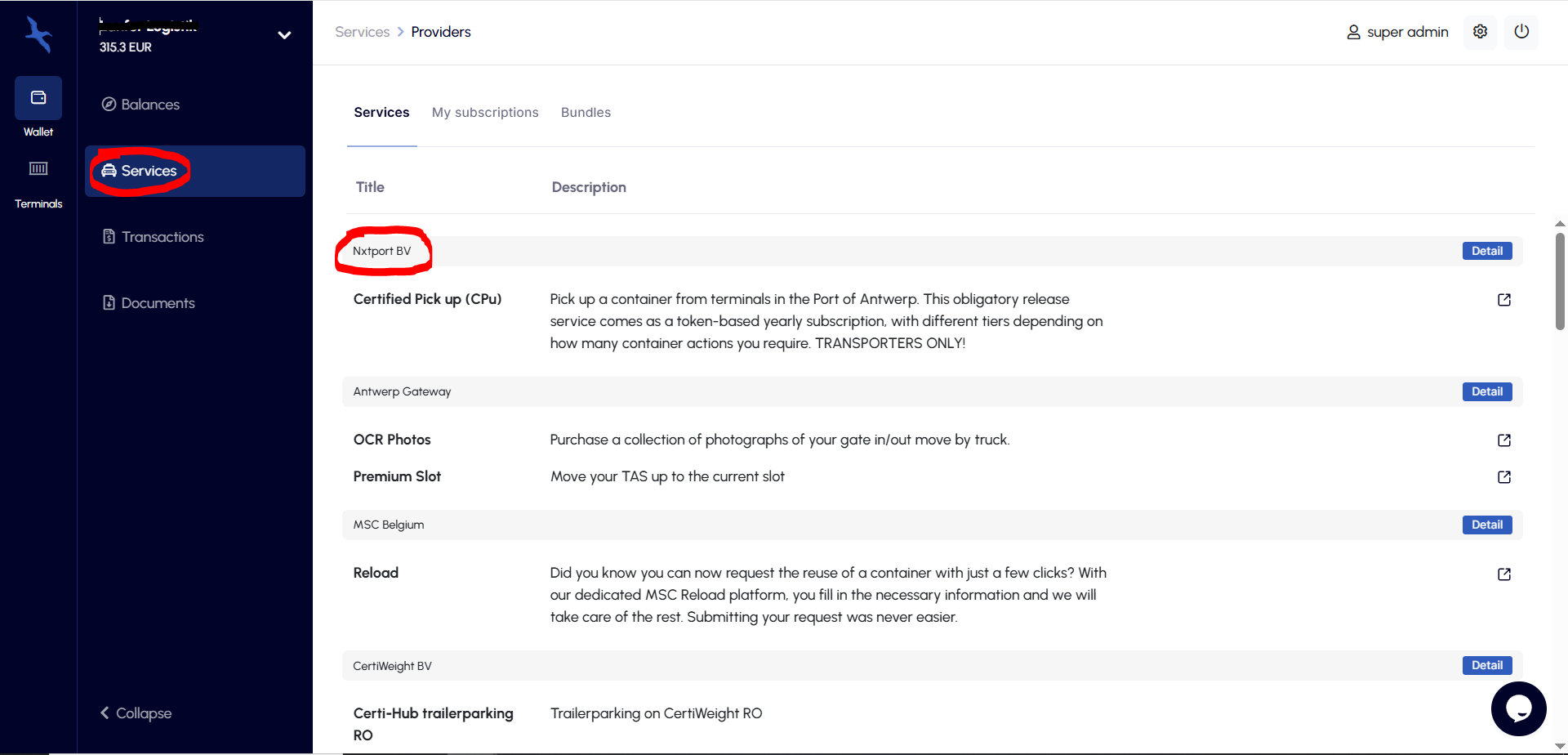Click the Services car icon
Screen dimensions: 1568x755
pyautogui.click(x=109, y=171)
